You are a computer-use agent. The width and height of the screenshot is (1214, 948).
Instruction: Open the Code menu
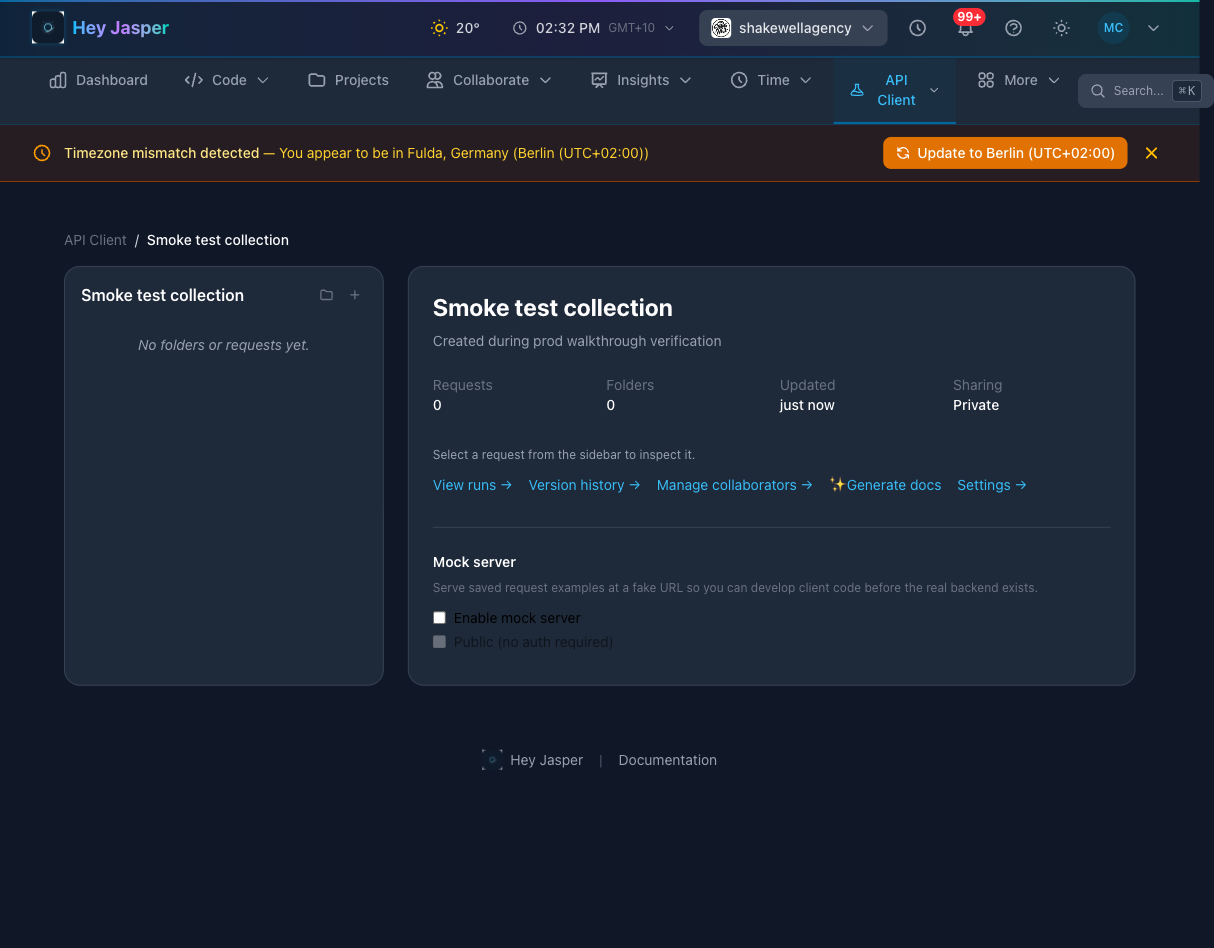click(227, 80)
